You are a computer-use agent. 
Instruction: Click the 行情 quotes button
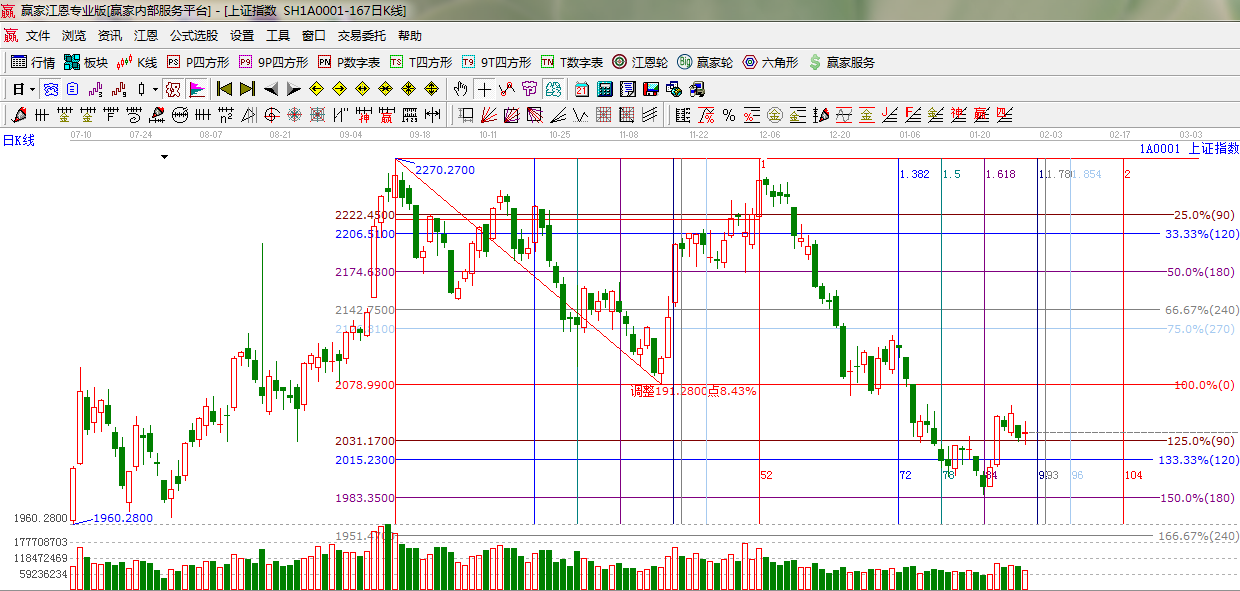(33, 62)
